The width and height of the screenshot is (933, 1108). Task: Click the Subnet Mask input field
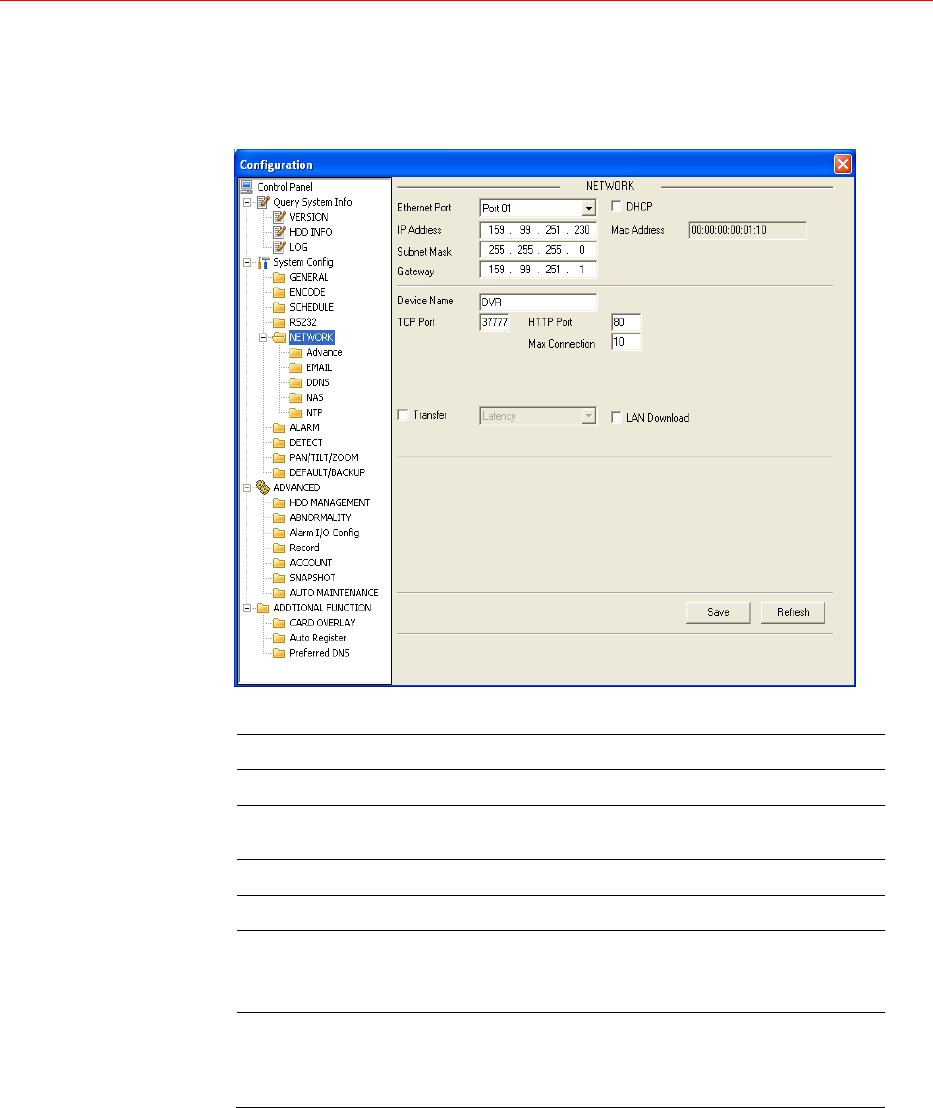[538, 250]
